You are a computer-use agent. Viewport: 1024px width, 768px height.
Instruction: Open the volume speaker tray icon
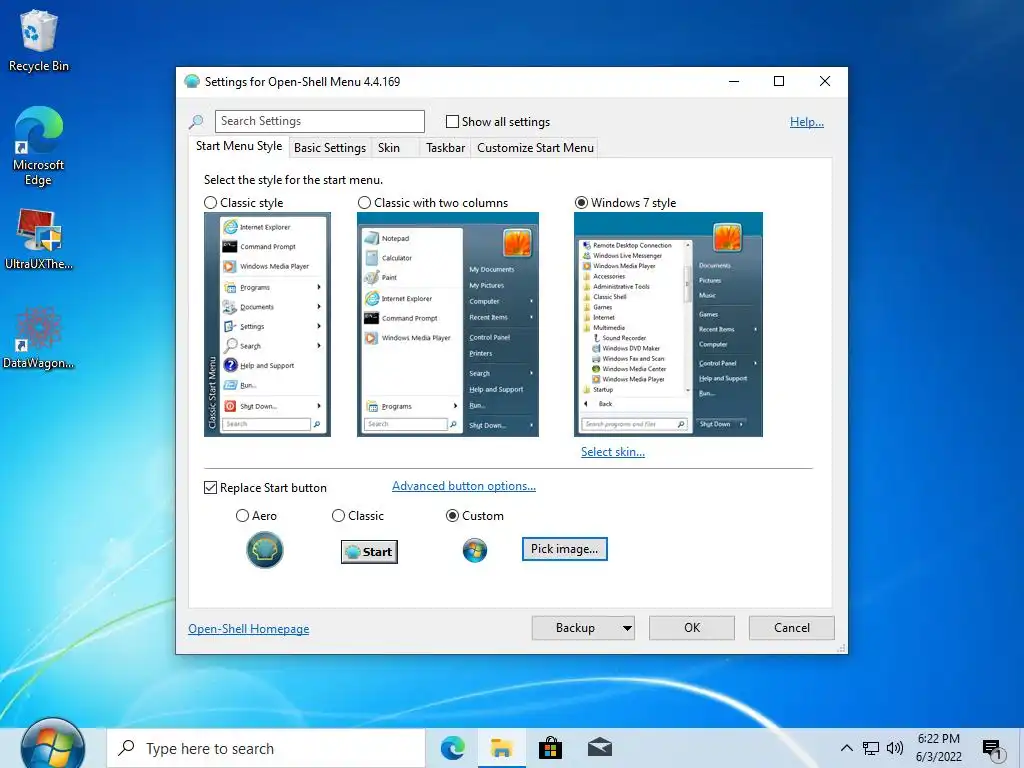tap(895, 748)
